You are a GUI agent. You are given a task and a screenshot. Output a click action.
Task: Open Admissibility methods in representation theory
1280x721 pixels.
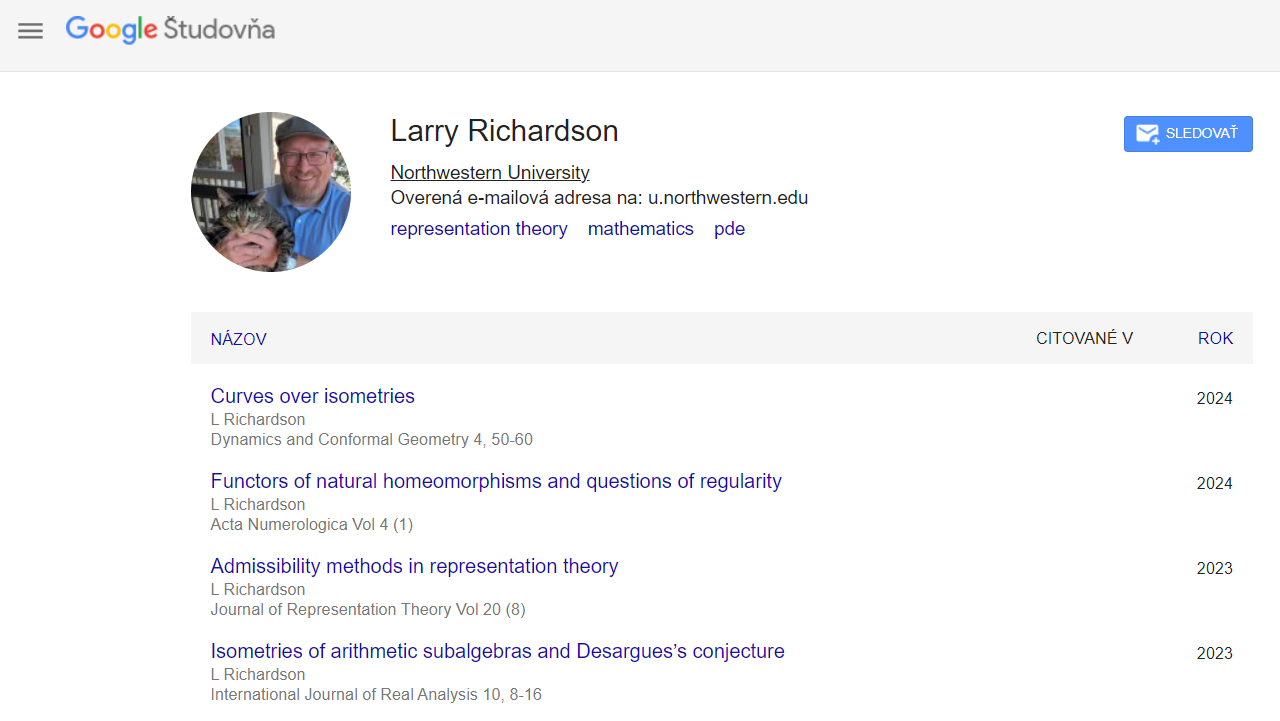point(414,566)
